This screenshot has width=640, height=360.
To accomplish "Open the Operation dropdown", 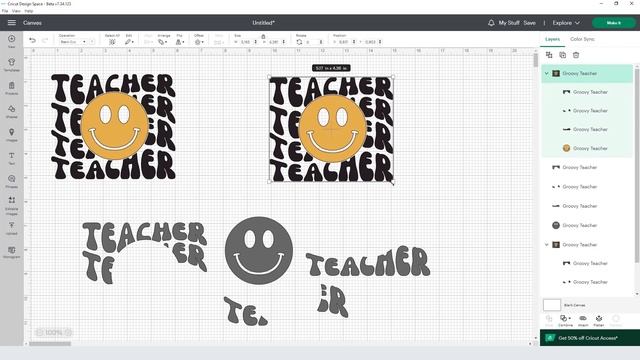I will [73, 42].
